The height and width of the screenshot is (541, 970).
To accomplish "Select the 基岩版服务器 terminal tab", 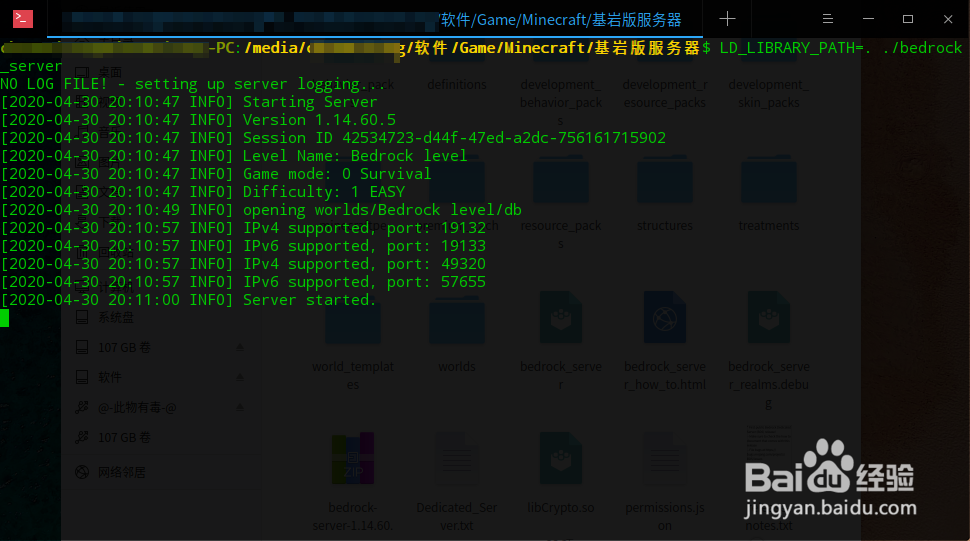I will tap(375, 20).
